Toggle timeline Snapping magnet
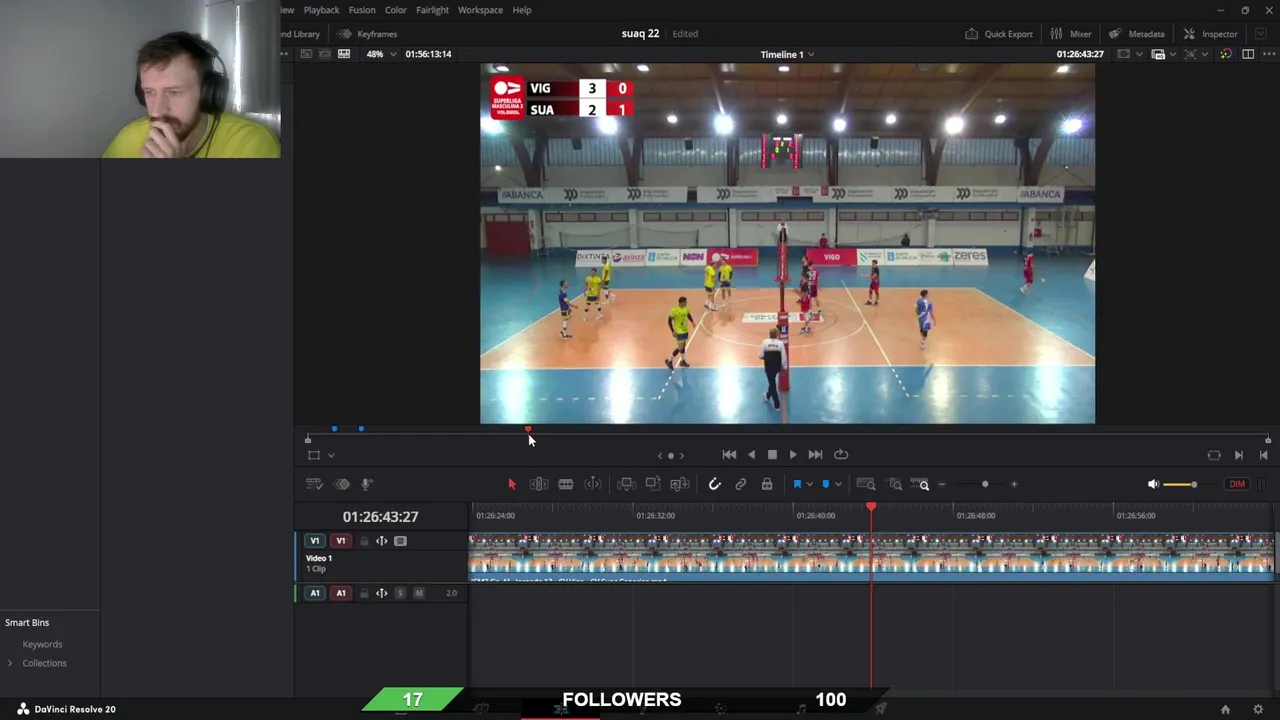This screenshot has height=720, width=1280. click(714, 484)
